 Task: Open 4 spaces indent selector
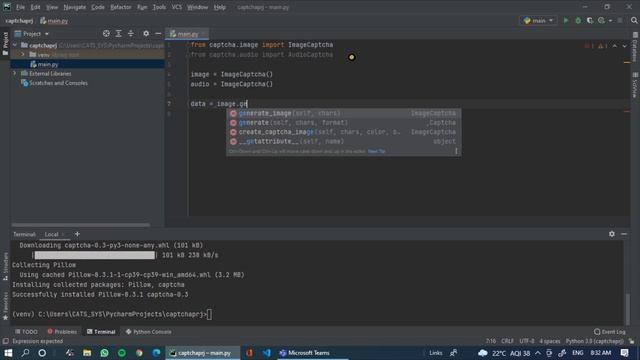tap(550, 341)
